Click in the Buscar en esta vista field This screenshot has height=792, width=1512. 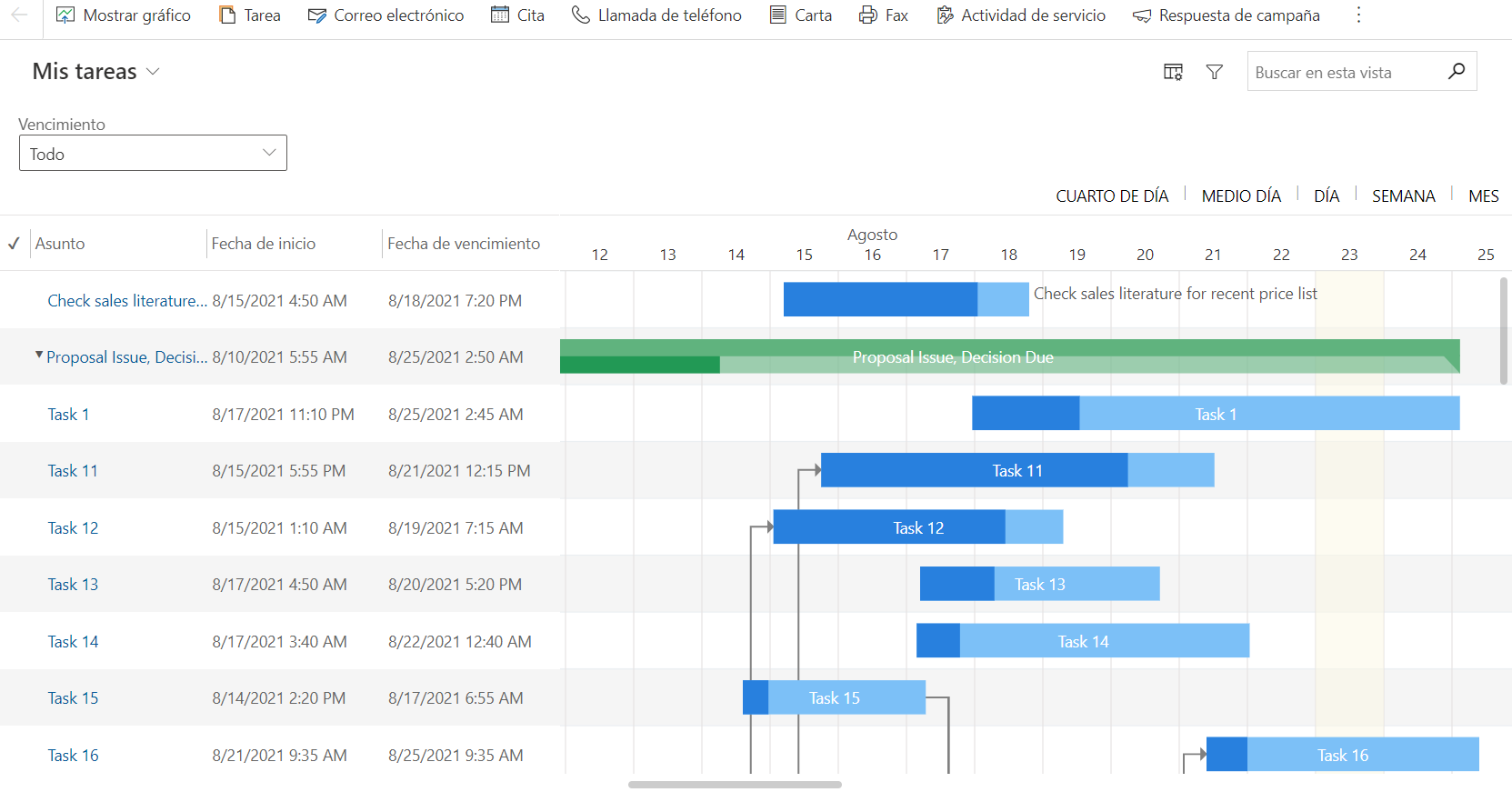coord(1344,73)
